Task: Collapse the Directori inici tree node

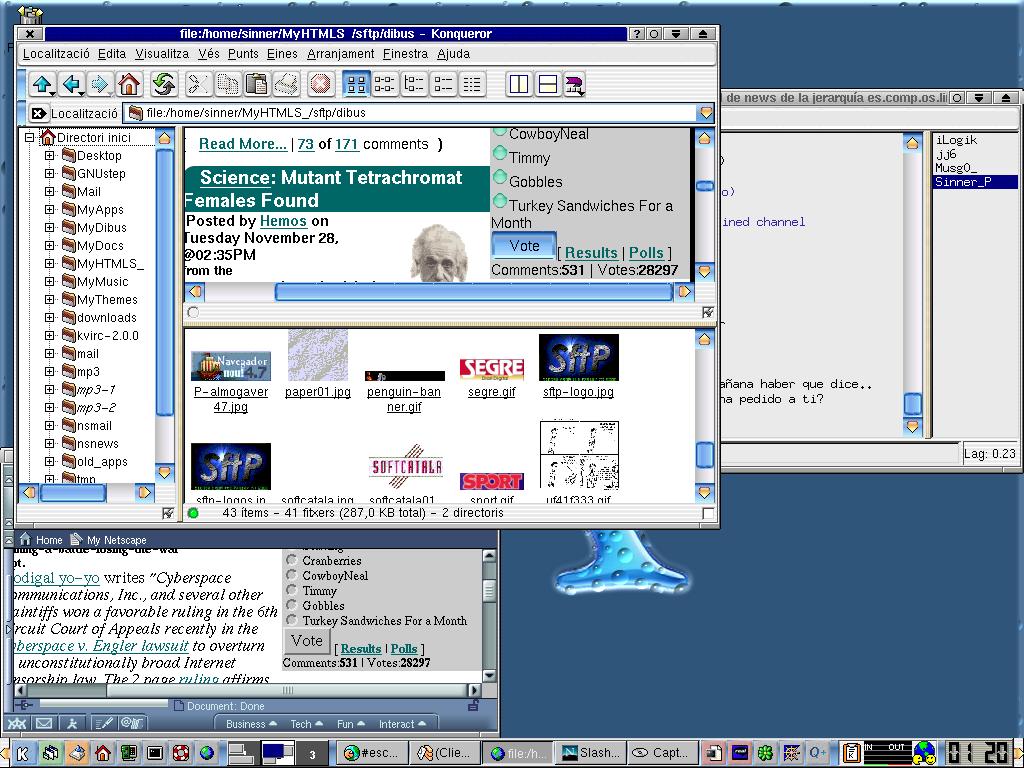Action: (x=29, y=137)
